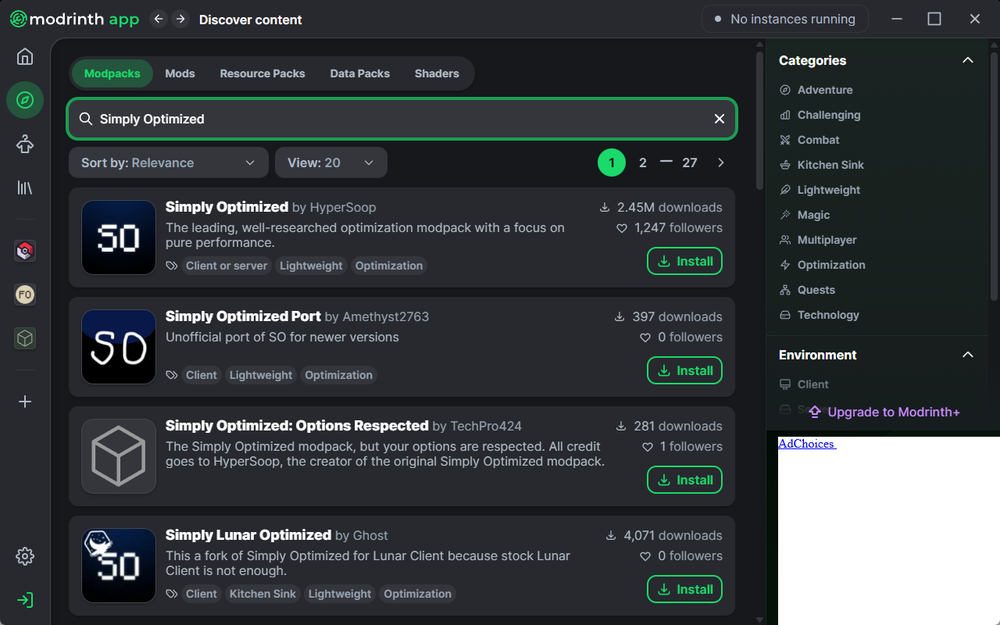
Task: Click the sign-in arrow icon at sidebar bottom
Action: (x=25, y=600)
